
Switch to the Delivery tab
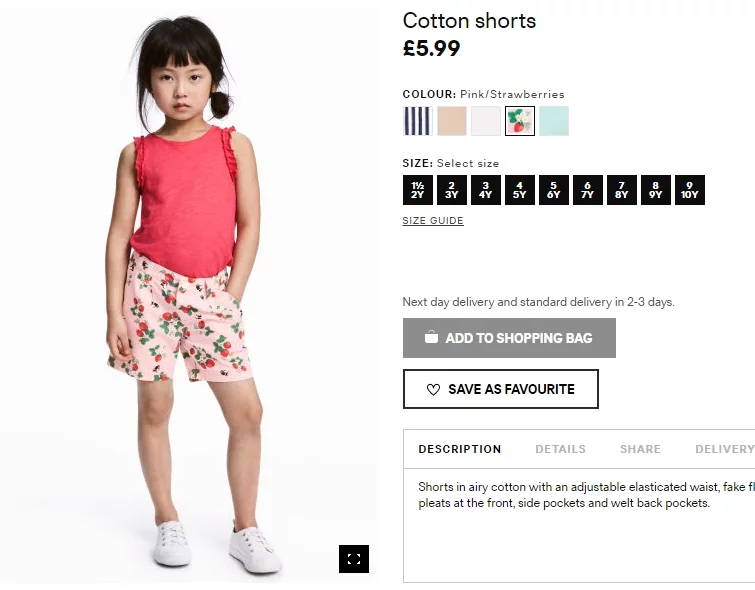coord(724,449)
